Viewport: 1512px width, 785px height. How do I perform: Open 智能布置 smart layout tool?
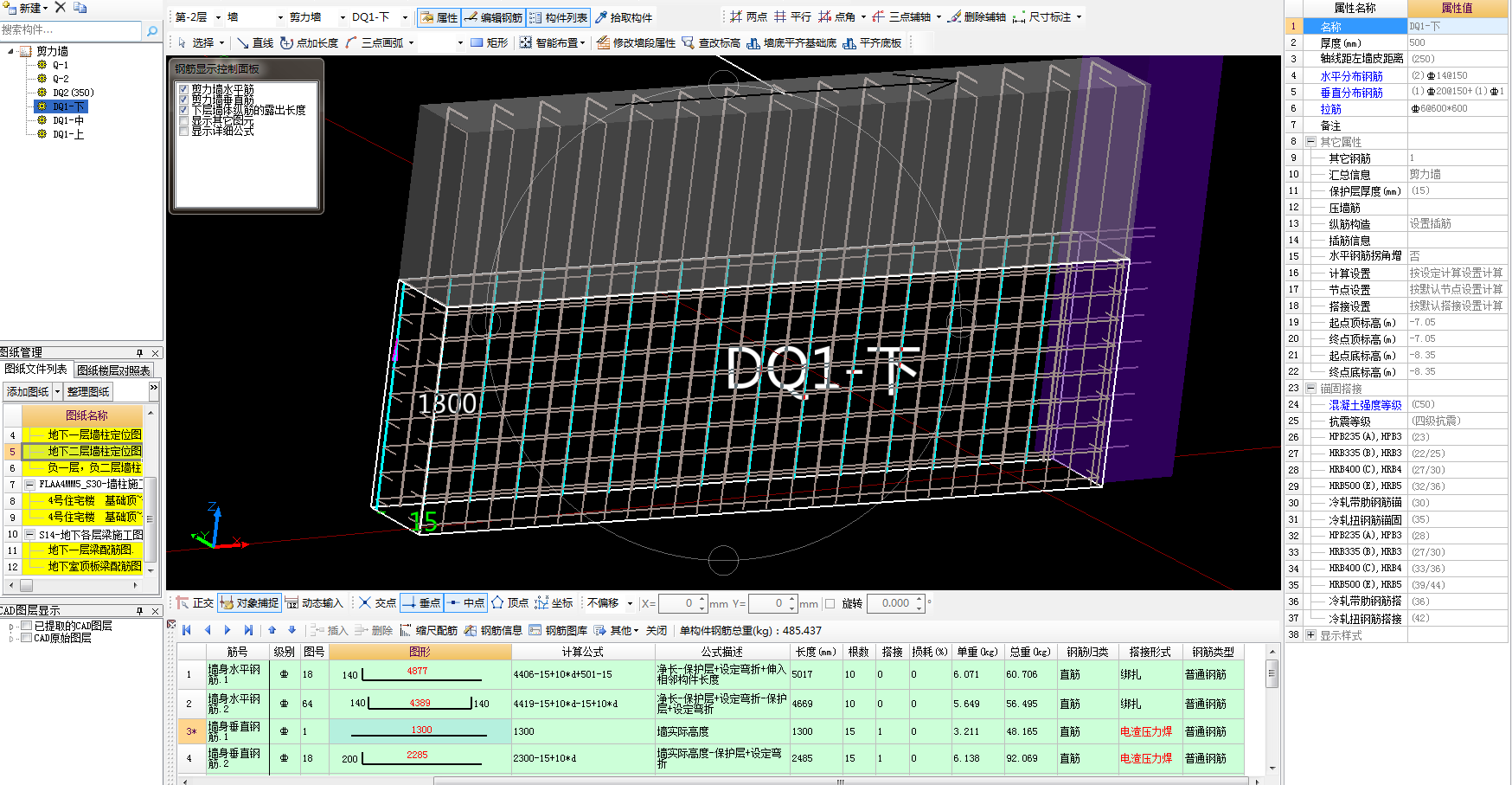click(552, 42)
